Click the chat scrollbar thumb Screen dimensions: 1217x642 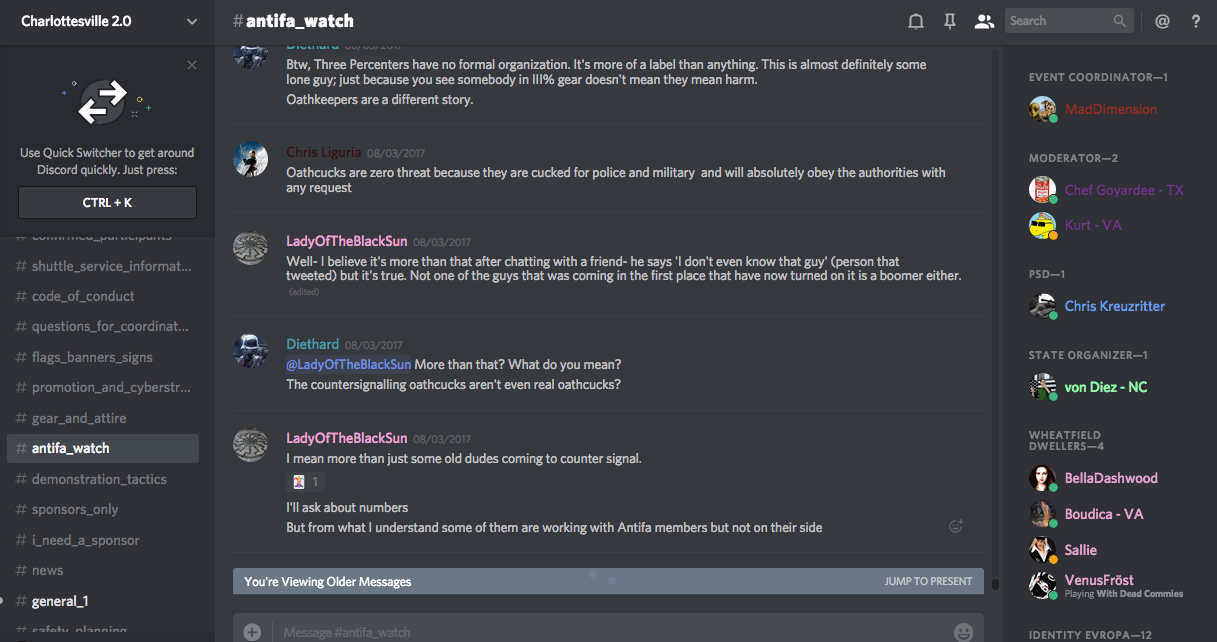[994, 582]
